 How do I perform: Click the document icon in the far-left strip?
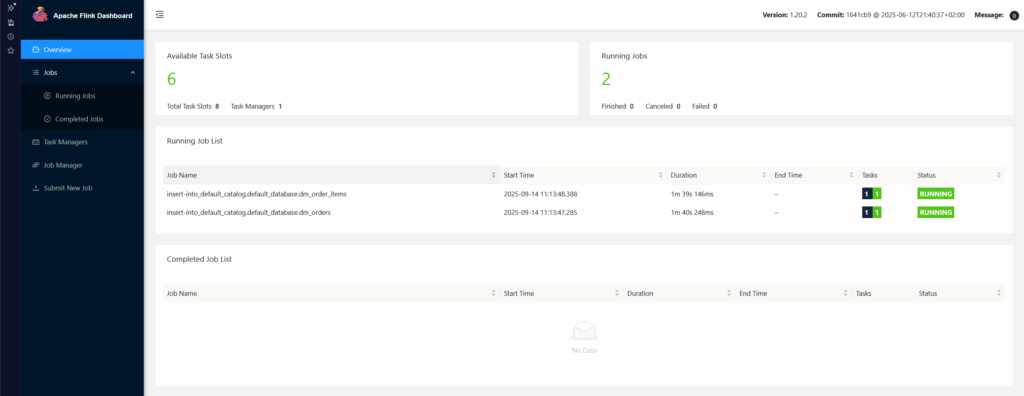[x=10, y=22]
